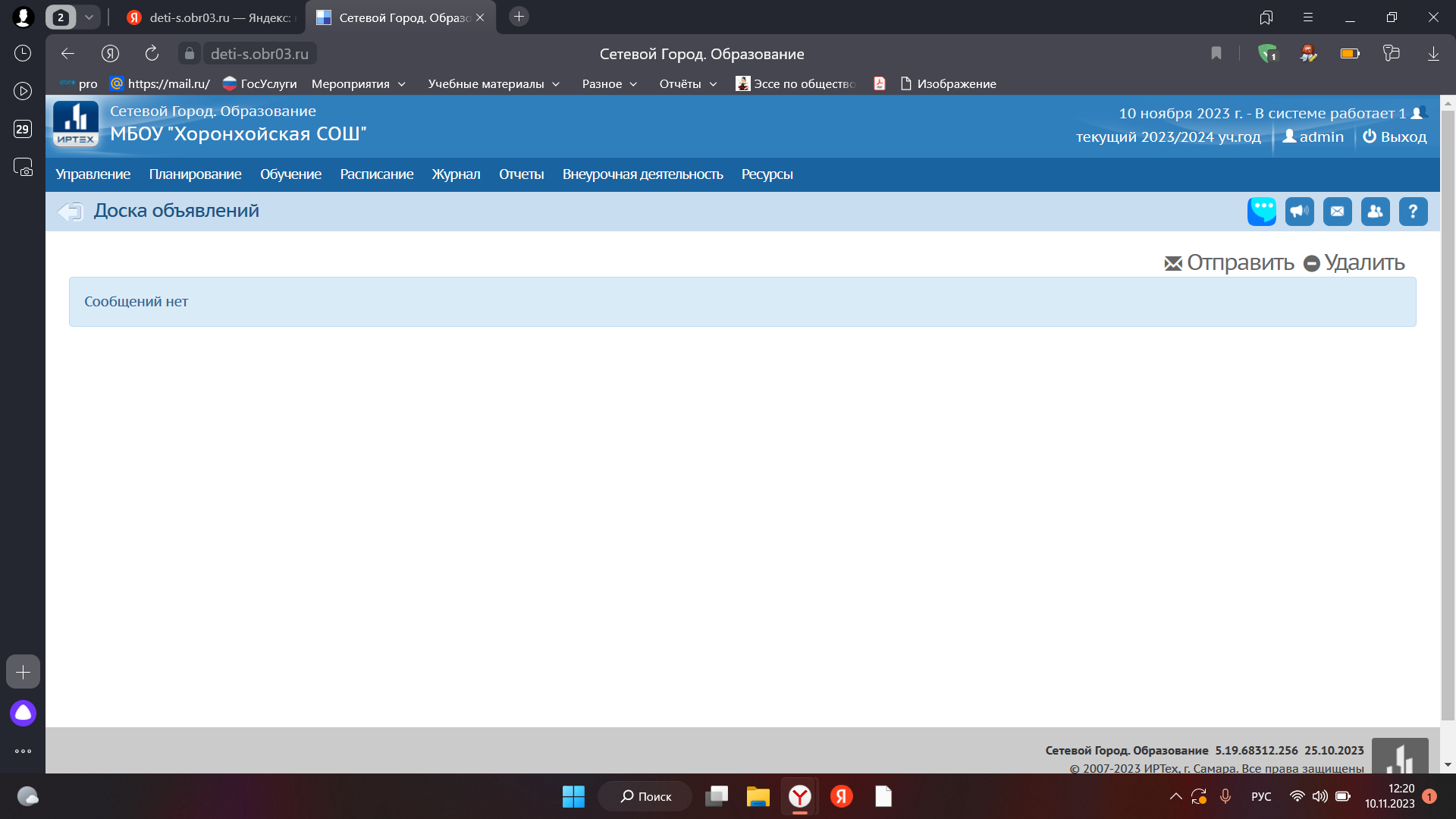Open the Изображение bookmark
The width and height of the screenshot is (1456, 819).
tap(948, 83)
